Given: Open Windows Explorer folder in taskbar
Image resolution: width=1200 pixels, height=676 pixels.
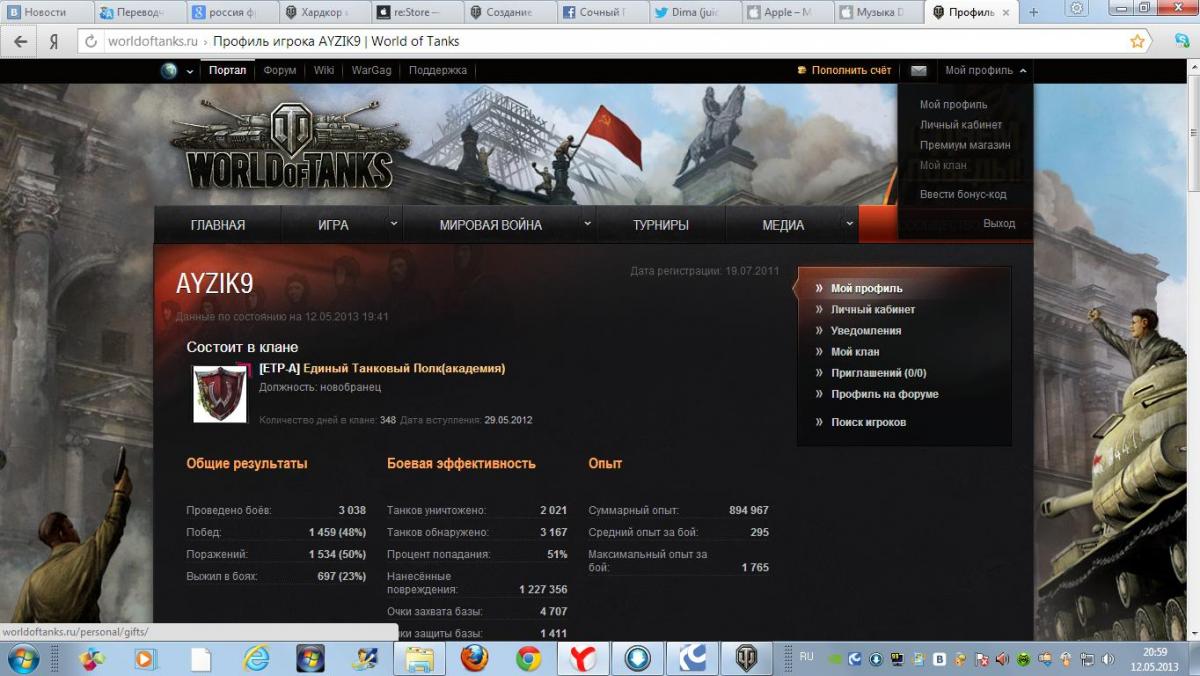Looking at the screenshot, I should click(x=419, y=658).
